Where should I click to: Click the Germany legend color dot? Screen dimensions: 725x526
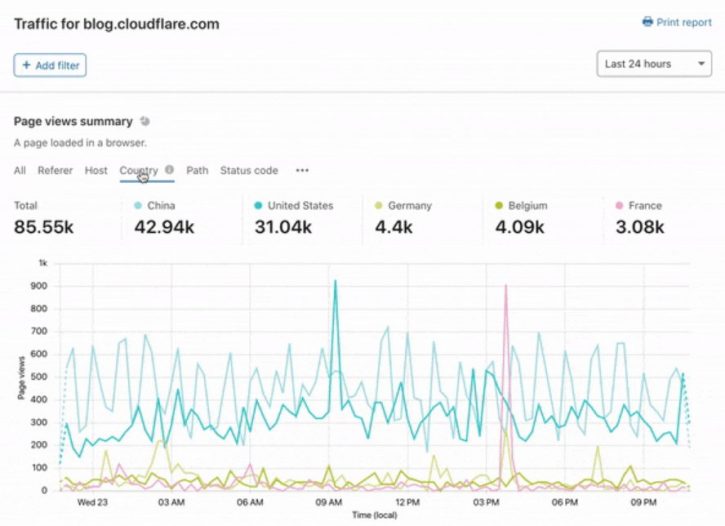tap(379, 205)
